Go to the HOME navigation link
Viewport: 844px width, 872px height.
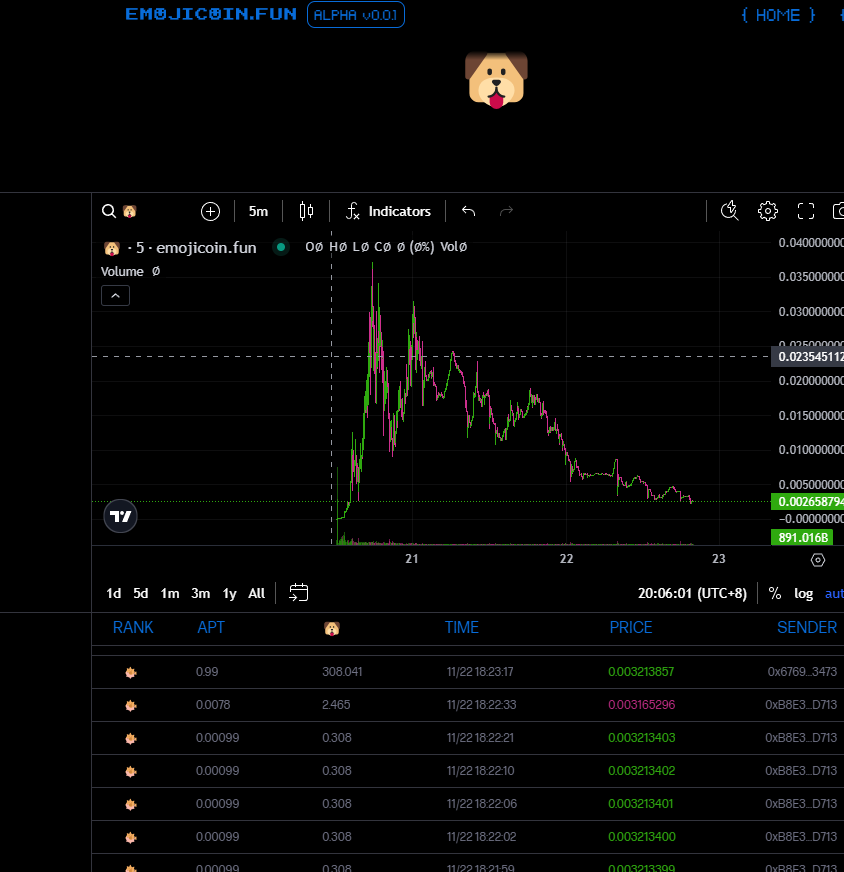click(778, 15)
